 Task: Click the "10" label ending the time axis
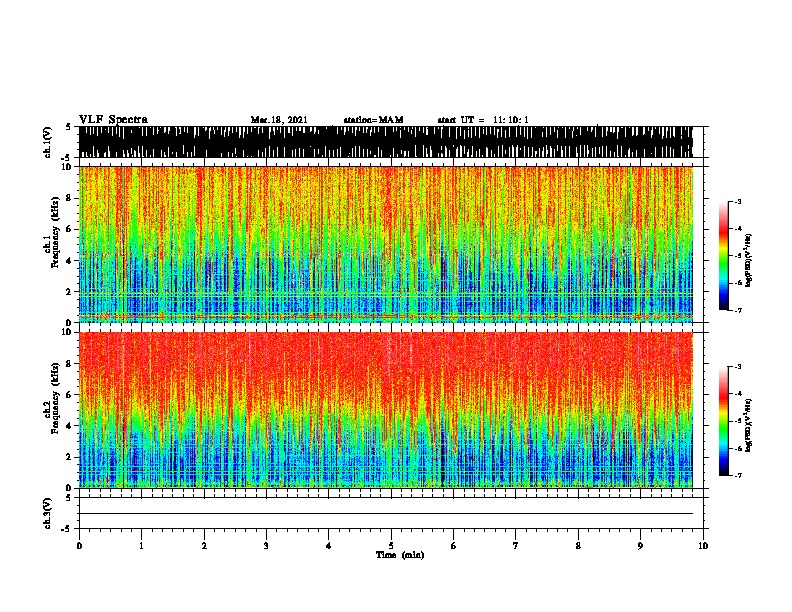click(703, 546)
